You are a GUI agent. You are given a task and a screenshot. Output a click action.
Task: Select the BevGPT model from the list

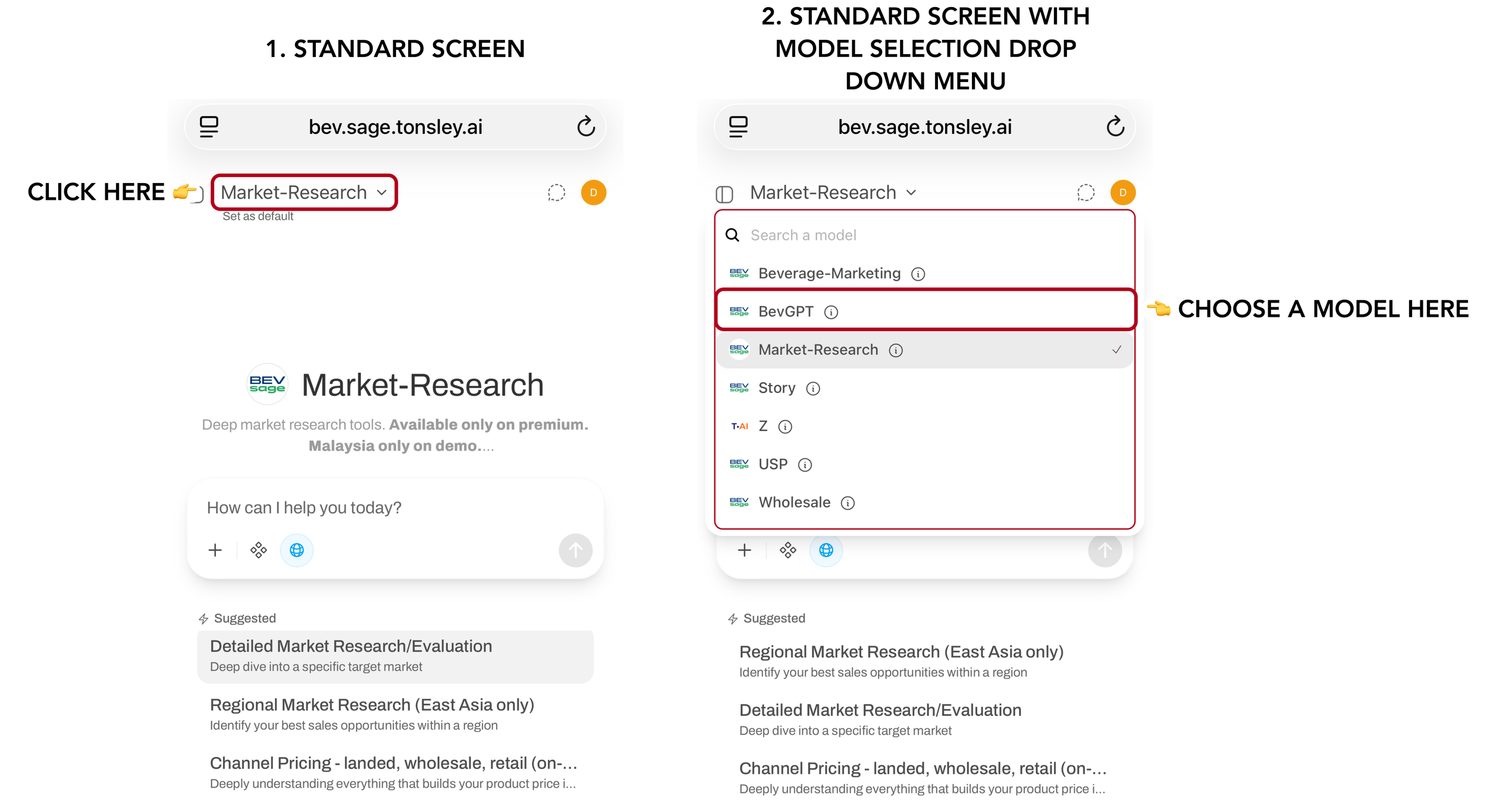click(926, 311)
